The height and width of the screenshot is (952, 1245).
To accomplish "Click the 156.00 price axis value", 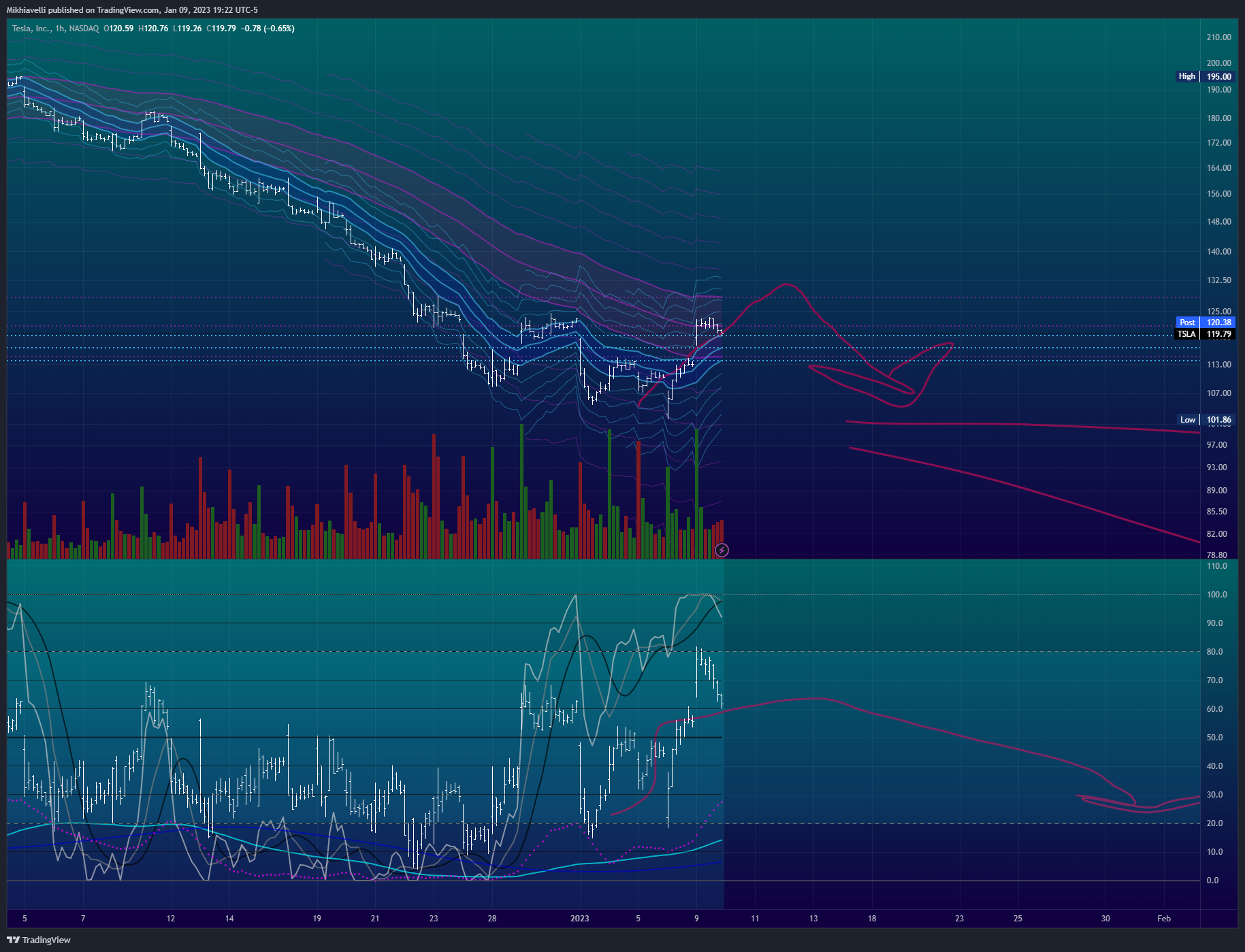I will pyautogui.click(x=1218, y=194).
